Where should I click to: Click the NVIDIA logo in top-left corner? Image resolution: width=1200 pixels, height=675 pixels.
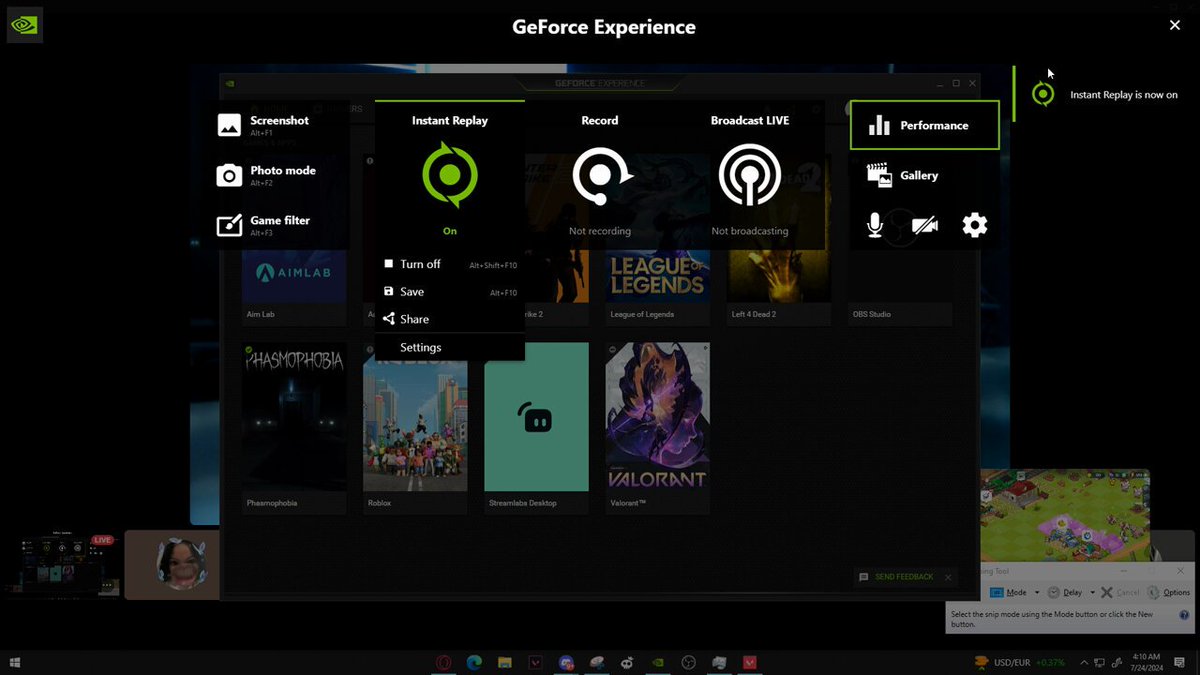tap(25, 25)
